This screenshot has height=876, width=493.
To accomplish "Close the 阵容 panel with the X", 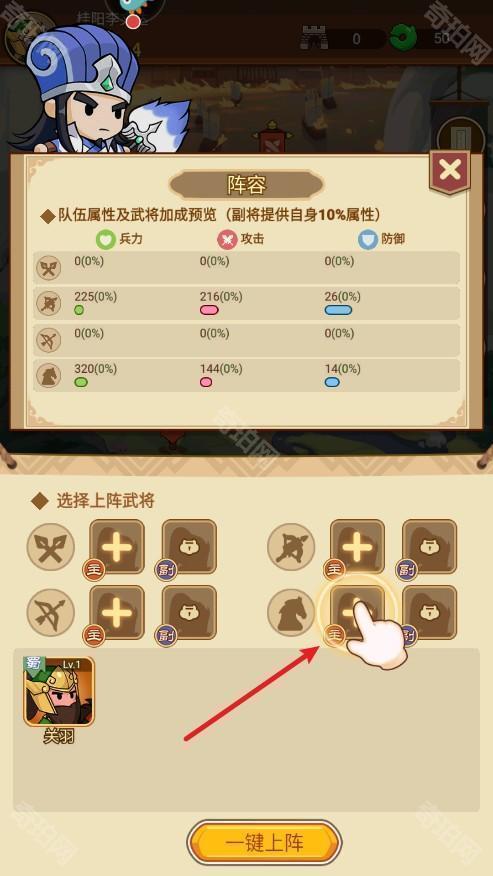I will point(449,170).
